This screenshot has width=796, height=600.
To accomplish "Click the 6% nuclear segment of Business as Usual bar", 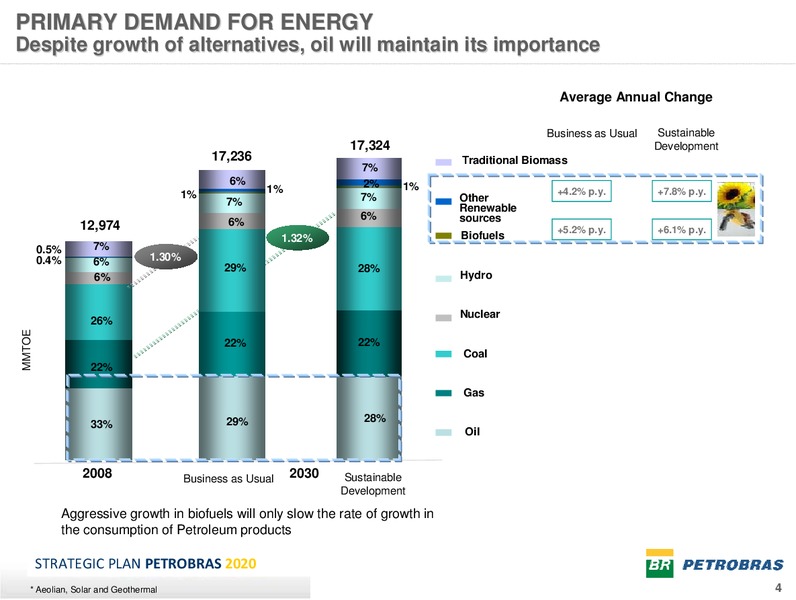I will coord(232,221).
